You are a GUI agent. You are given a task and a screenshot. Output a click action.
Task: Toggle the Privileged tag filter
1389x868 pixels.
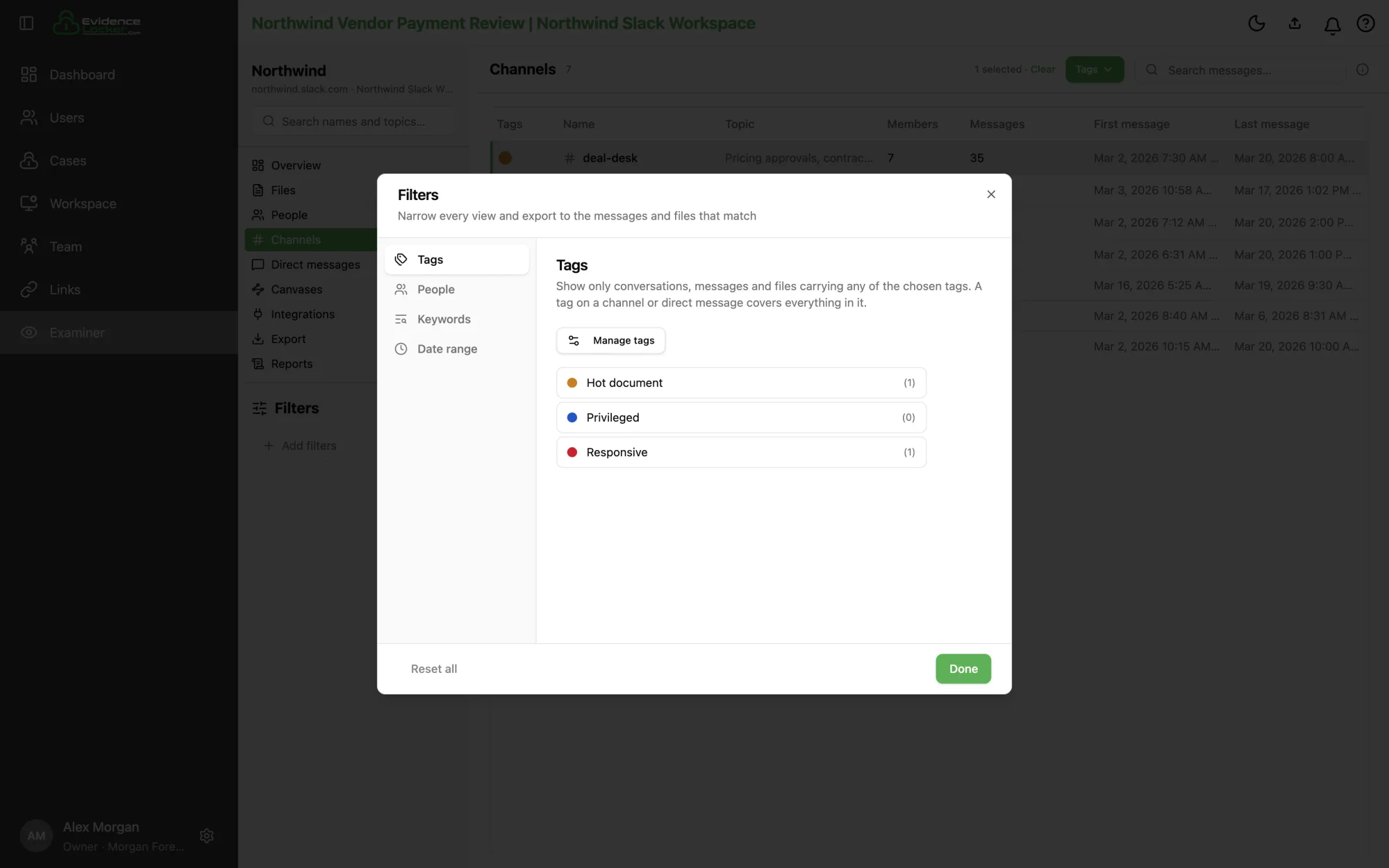[741, 417]
